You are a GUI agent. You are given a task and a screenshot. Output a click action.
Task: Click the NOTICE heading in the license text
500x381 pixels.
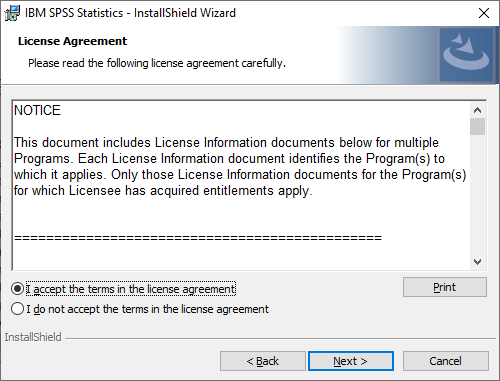37,110
